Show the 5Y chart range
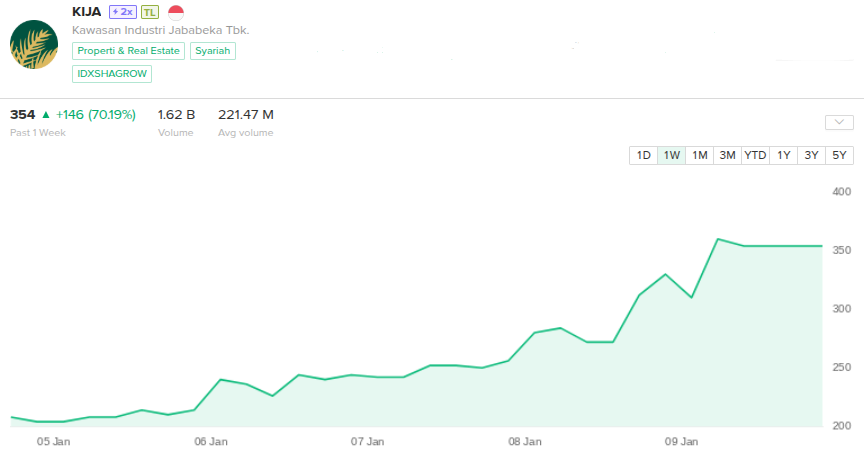The width and height of the screenshot is (864, 467). coord(840,155)
